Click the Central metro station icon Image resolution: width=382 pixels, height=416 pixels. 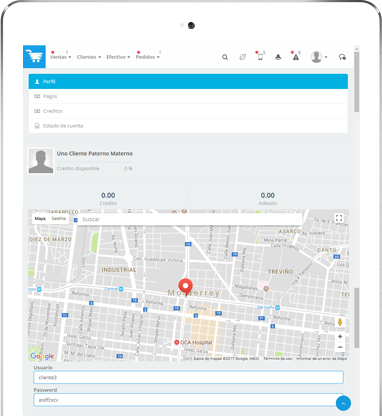(121, 289)
